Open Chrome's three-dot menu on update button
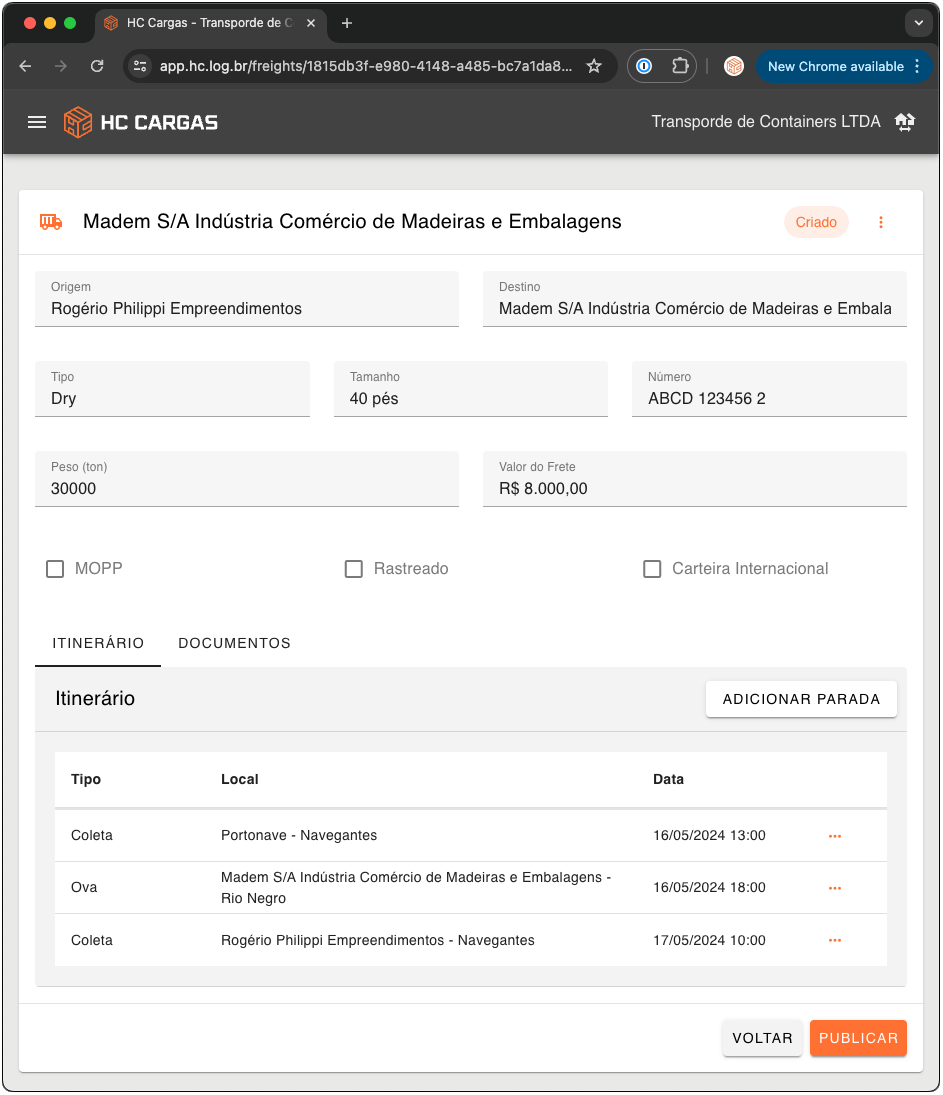This screenshot has width=943, height=1095. (917, 66)
